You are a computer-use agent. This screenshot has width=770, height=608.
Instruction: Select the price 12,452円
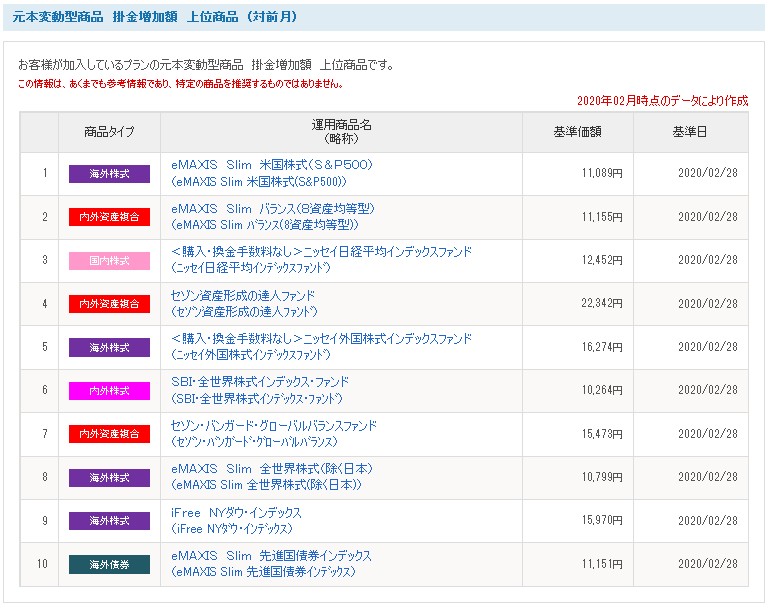click(x=602, y=260)
